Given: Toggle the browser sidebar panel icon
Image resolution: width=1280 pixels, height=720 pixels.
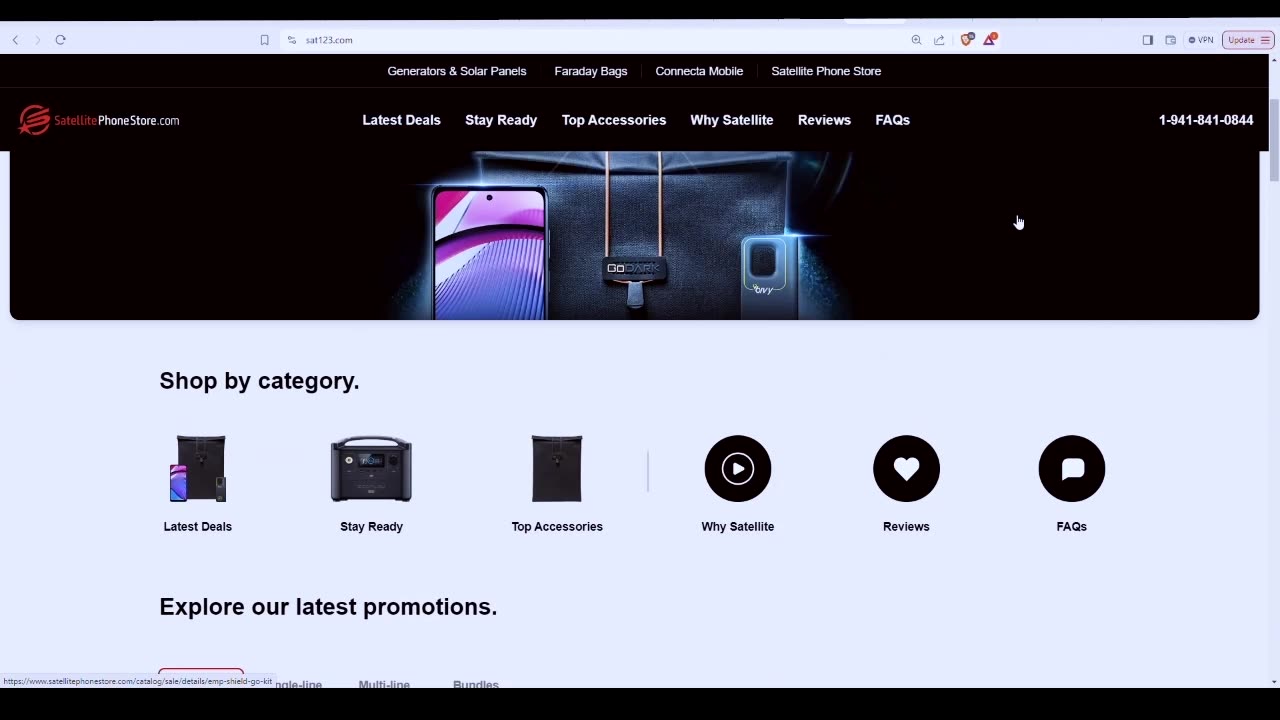Looking at the screenshot, I should point(1147,40).
